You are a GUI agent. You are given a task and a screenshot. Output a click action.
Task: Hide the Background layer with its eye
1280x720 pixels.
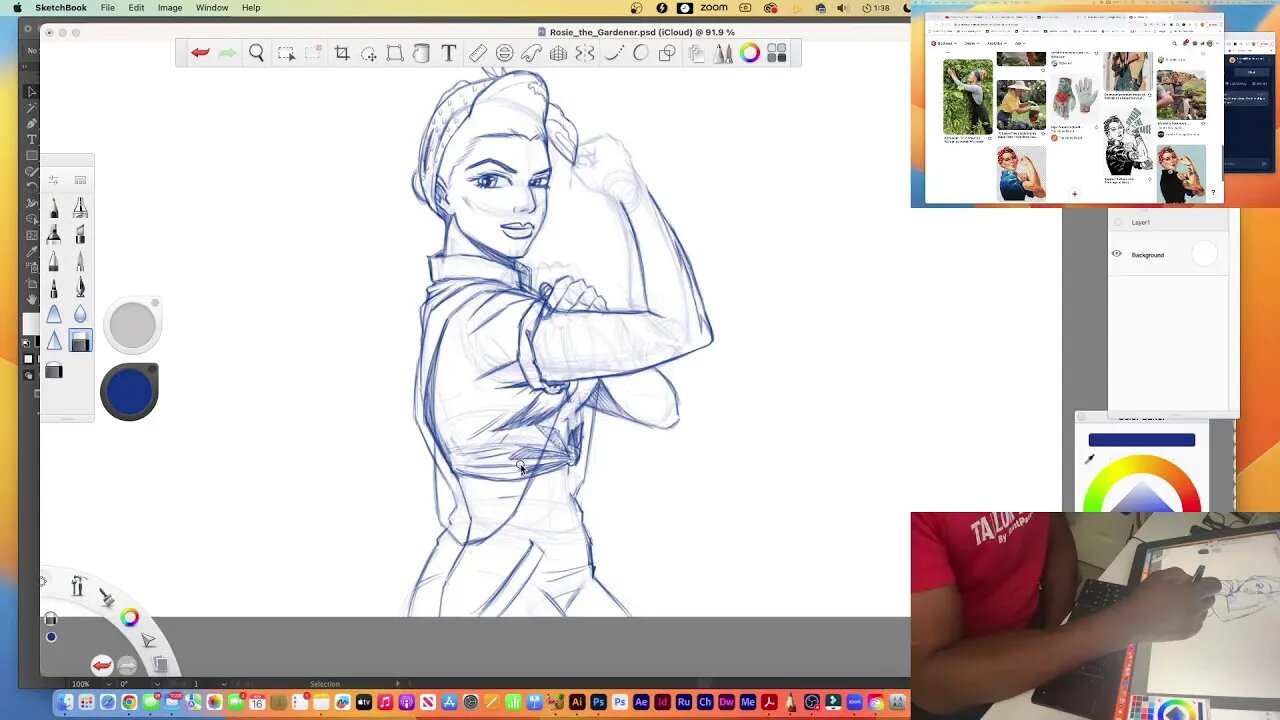1117,254
